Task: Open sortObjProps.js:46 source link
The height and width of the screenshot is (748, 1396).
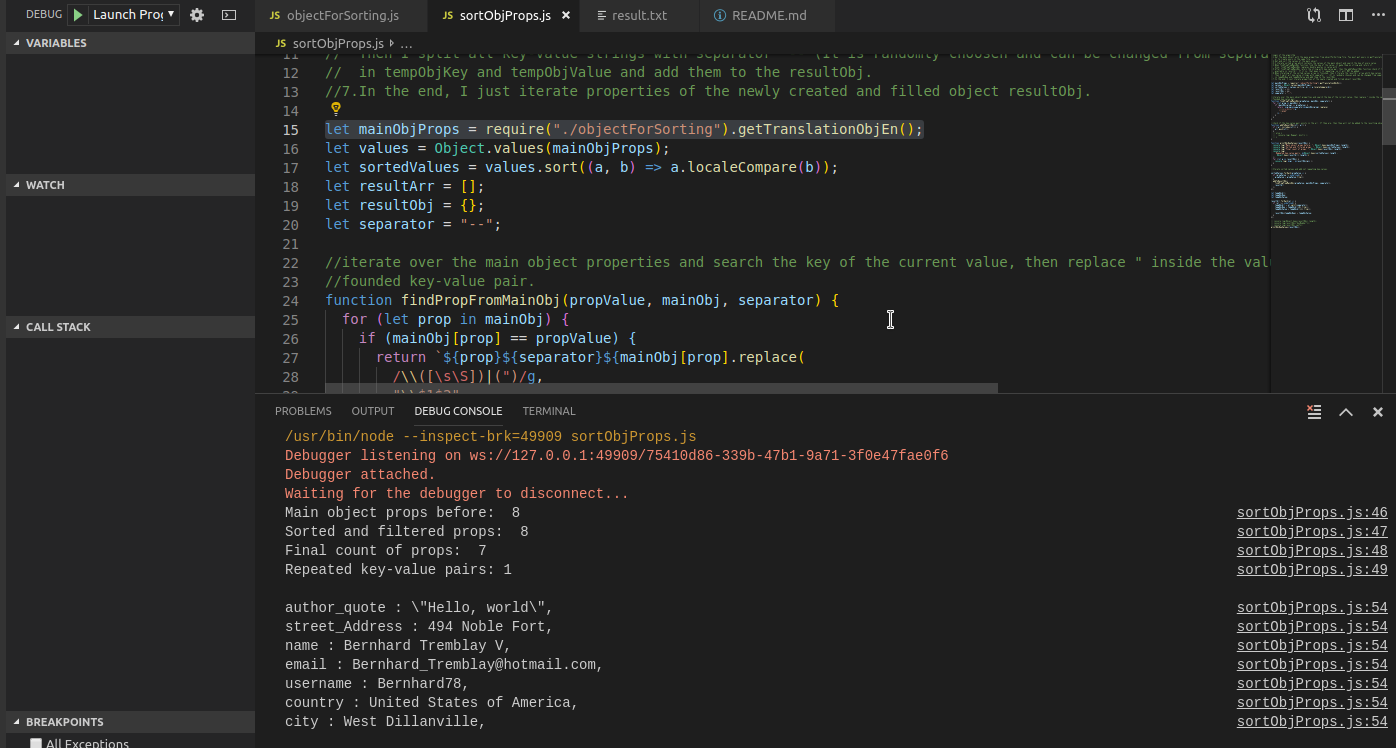Action: point(1312,513)
